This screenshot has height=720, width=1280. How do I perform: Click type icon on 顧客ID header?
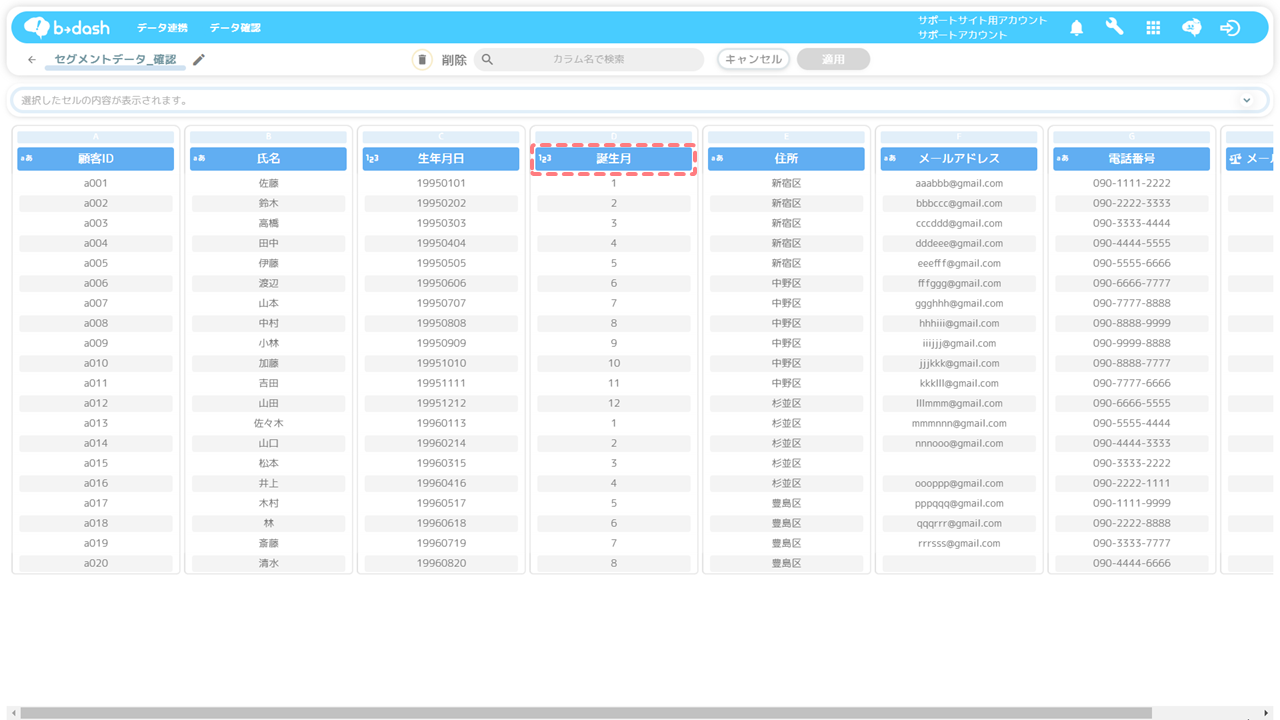(27, 158)
